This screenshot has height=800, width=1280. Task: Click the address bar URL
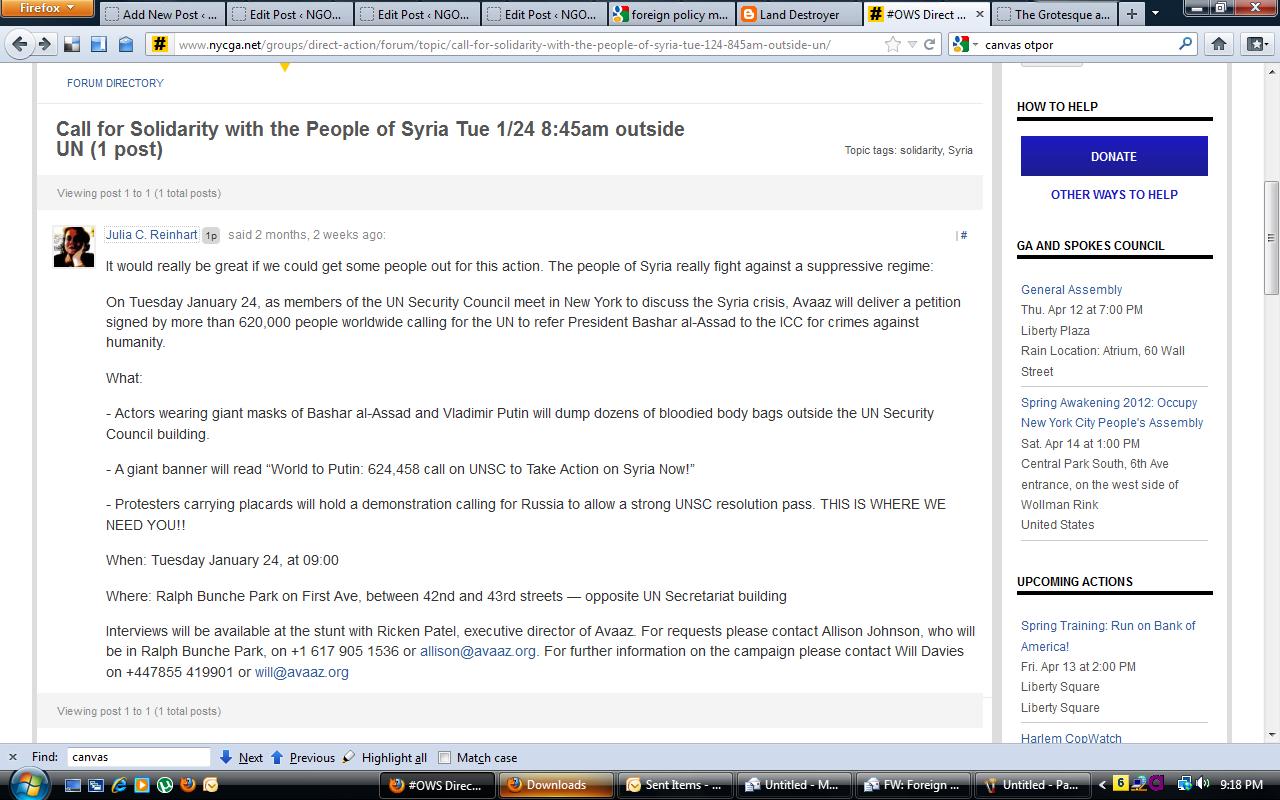point(503,44)
